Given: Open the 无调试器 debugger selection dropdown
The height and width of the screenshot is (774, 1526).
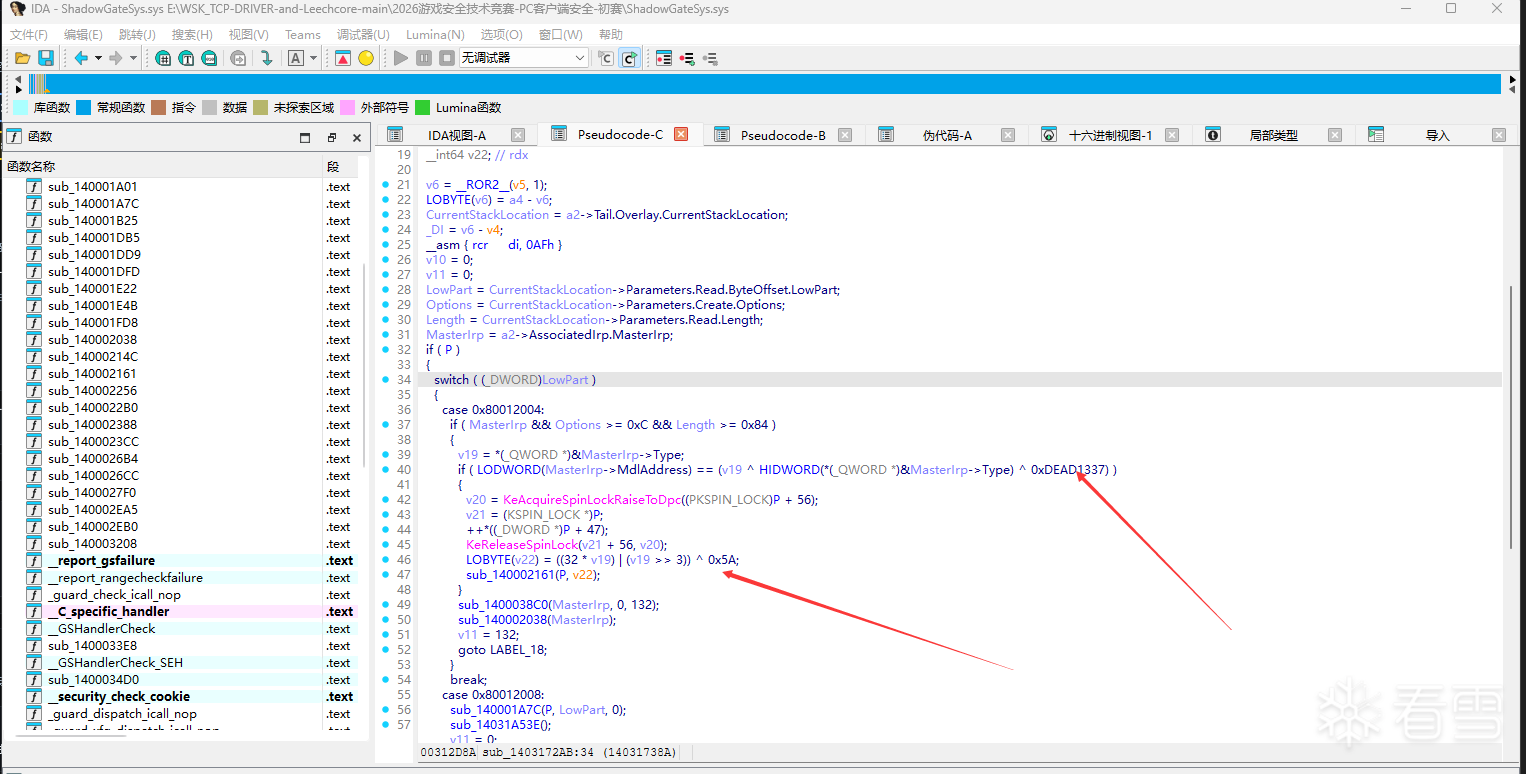Looking at the screenshot, I should pos(524,58).
